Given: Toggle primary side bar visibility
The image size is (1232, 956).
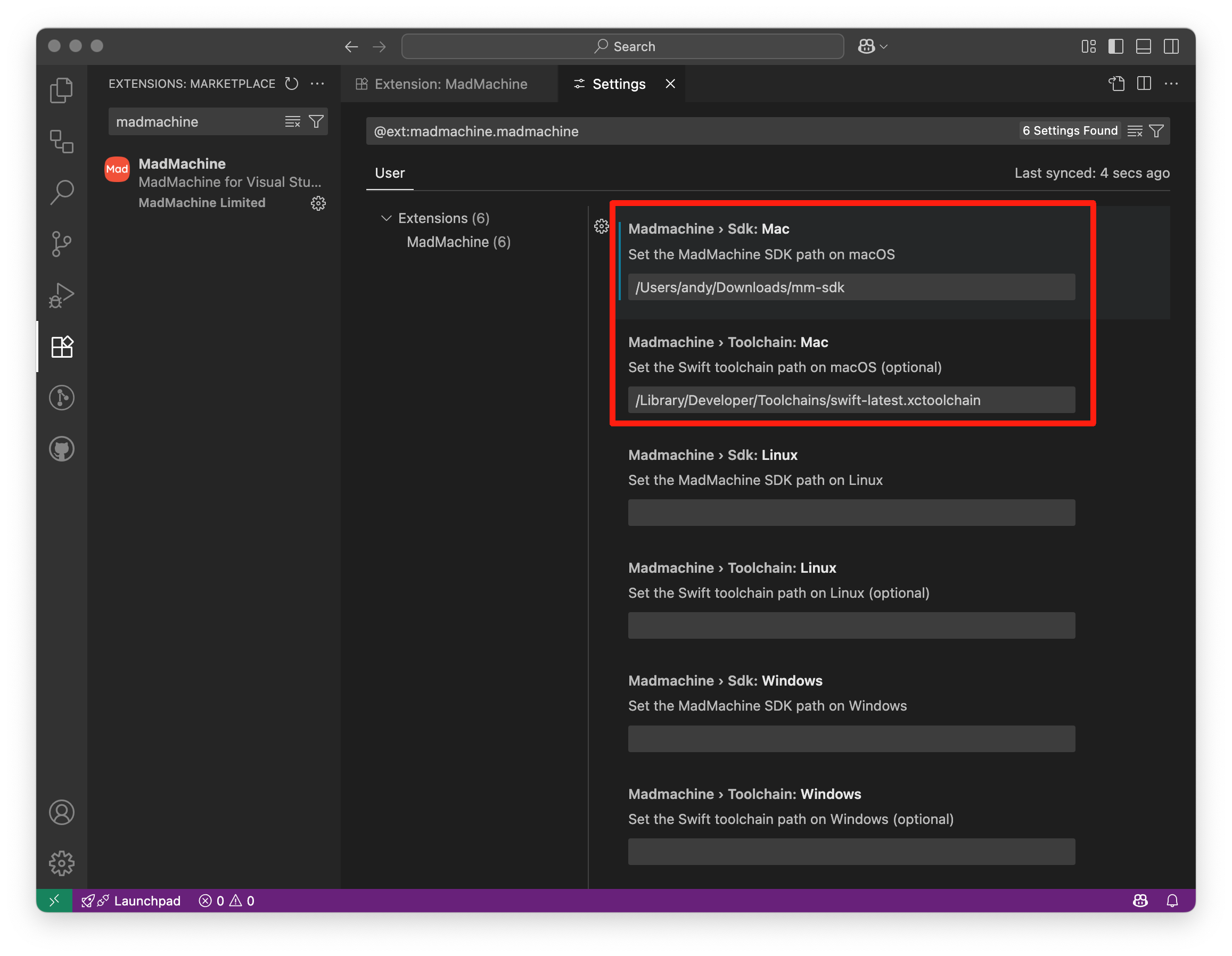Looking at the screenshot, I should (1116, 46).
